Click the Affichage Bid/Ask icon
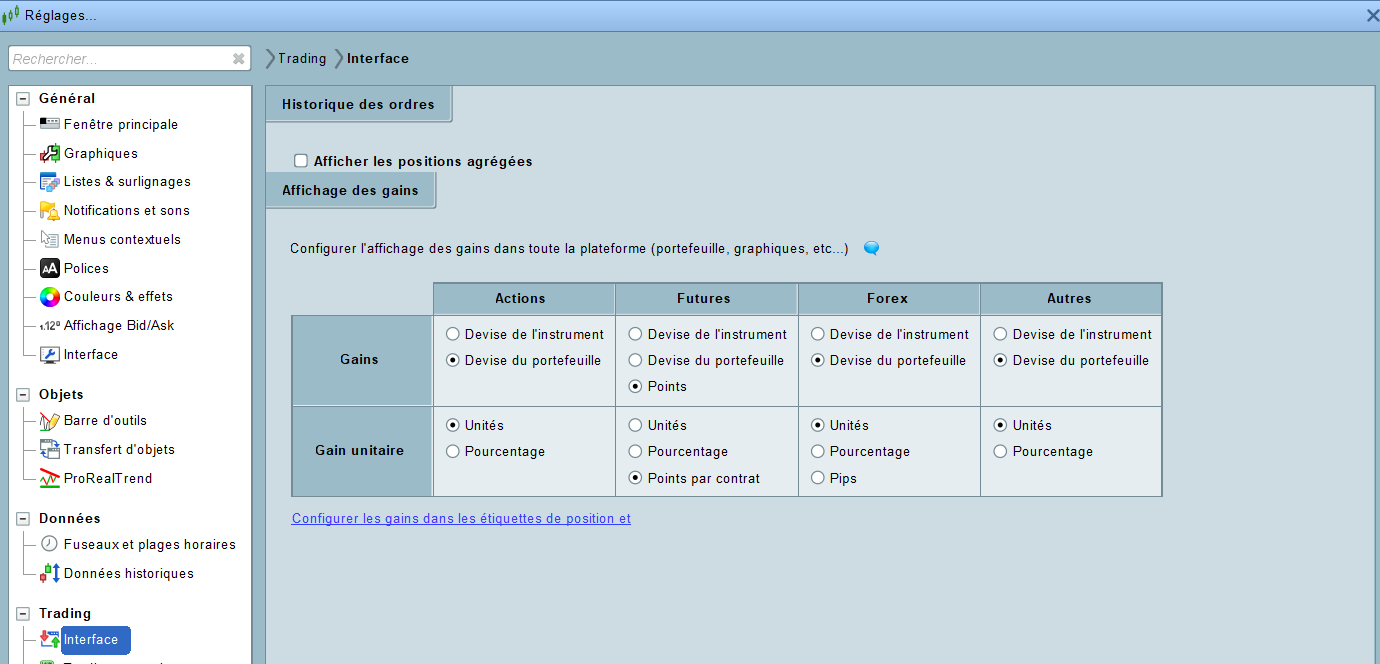 coord(49,326)
